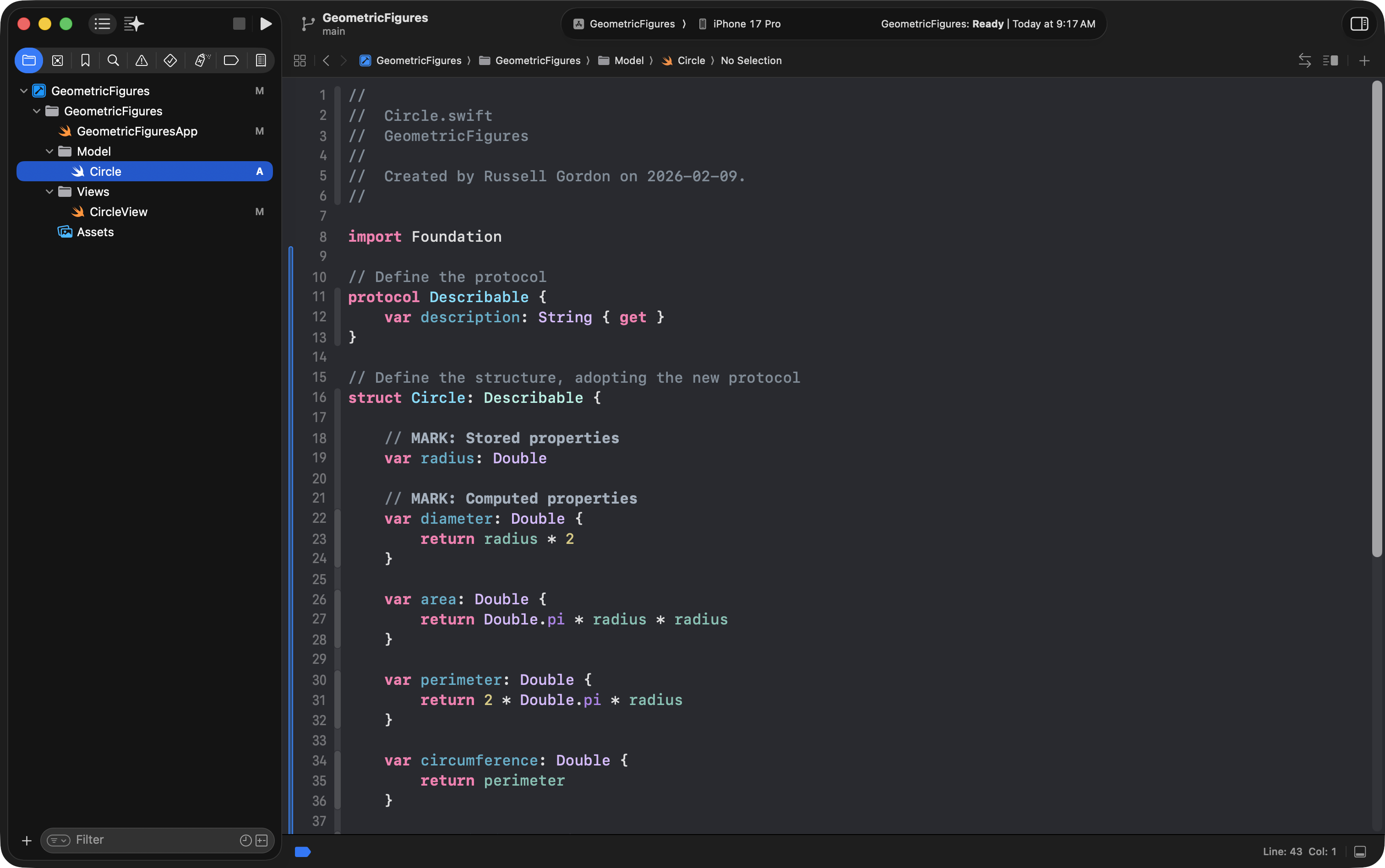Viewport: 1385px width, 868px height.
Task: Click the Stop build button
Action: pos(239,23)
